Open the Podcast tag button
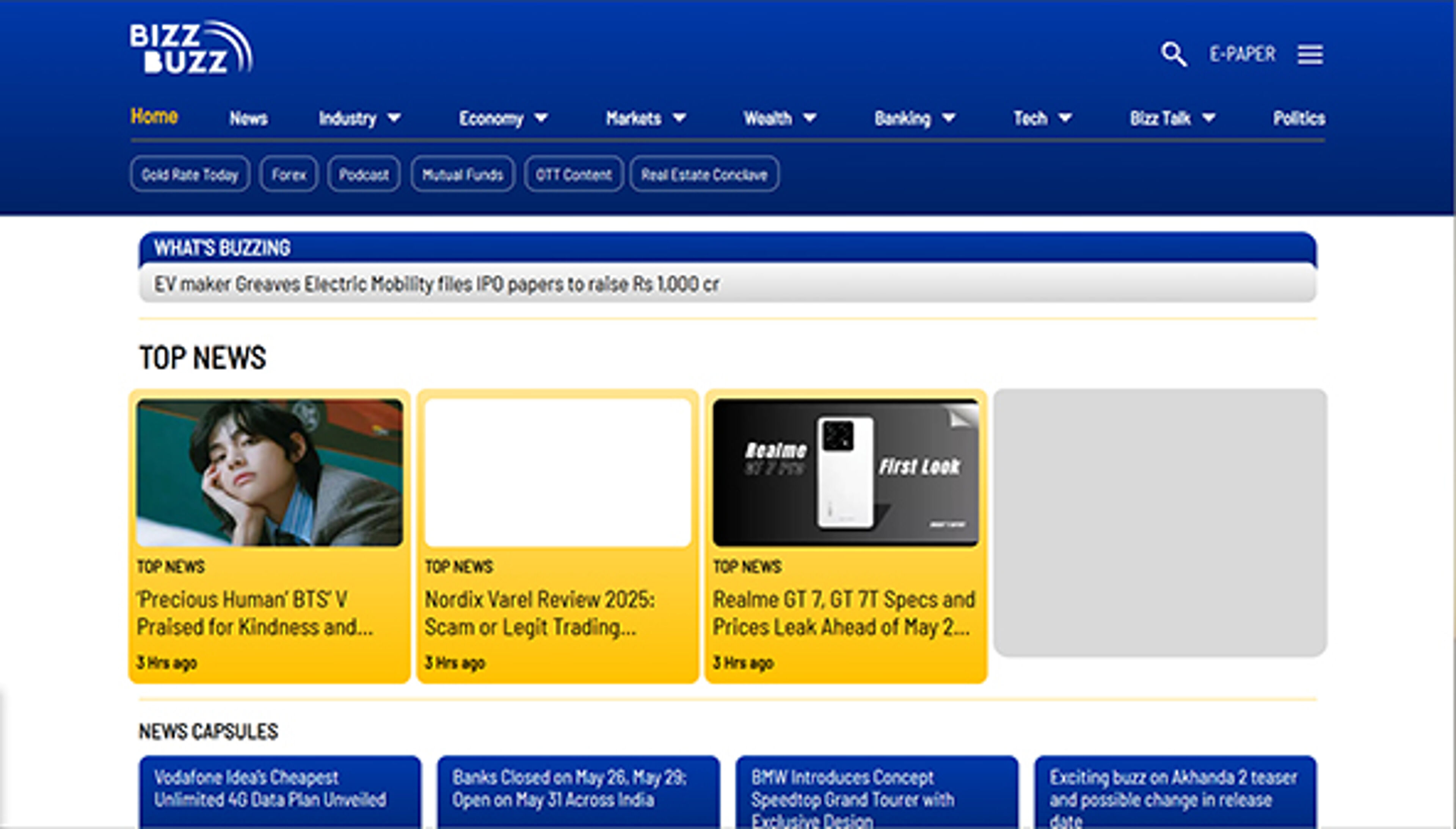The width and height of the screenshot is (1456, 829). click(364, 174)
